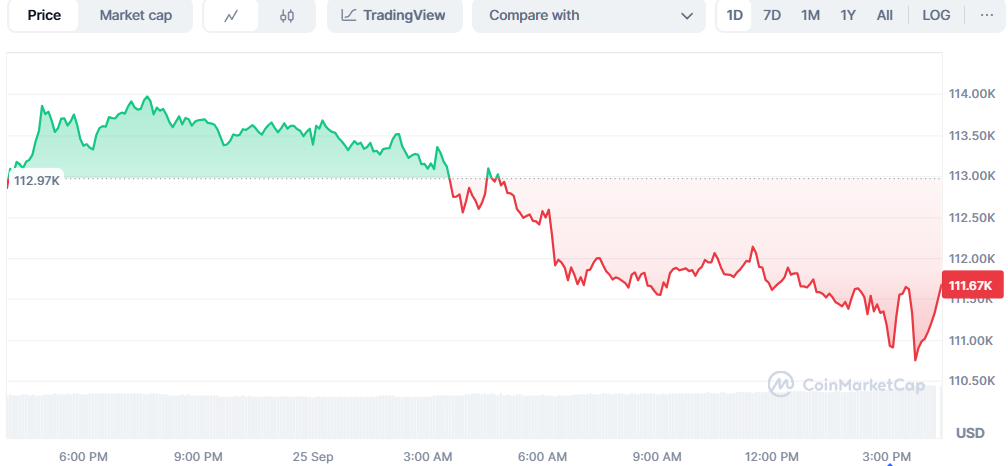Click the 114.00K price axis label
Screen dimensions: 1008x466
pyautogui.click(x=970, y=94)
